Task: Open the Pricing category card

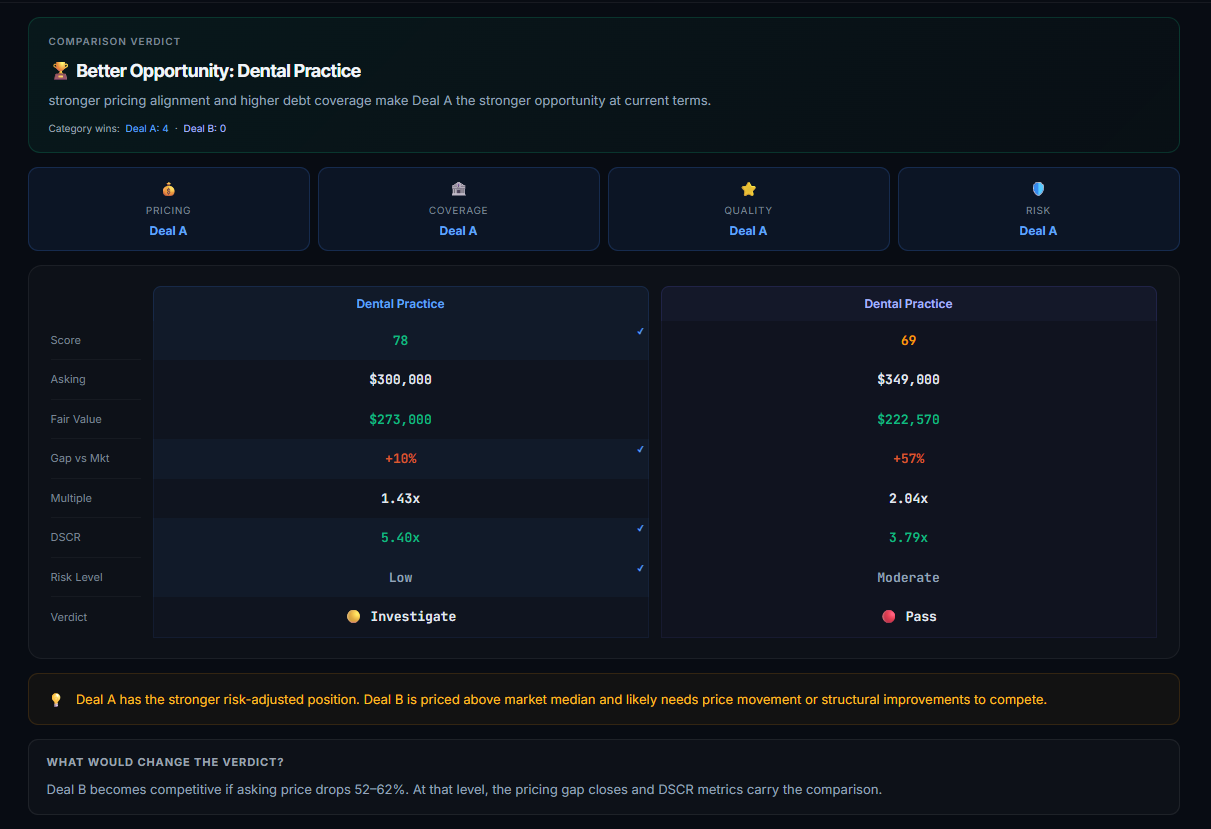Action: [168, 209]
